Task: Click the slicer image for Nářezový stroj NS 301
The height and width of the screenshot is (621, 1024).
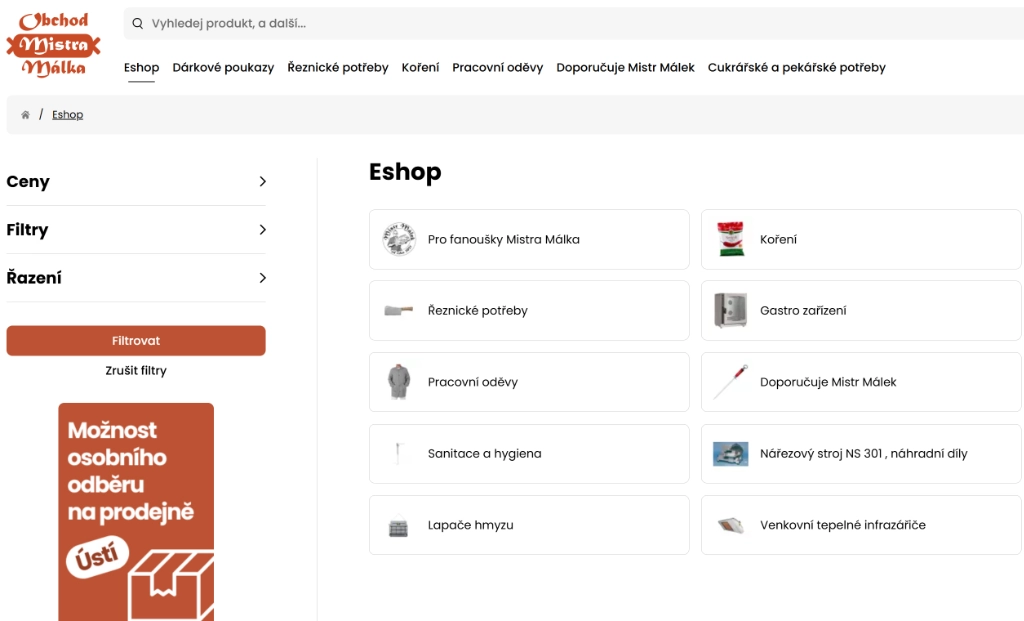Action: (x=730, y=454)
